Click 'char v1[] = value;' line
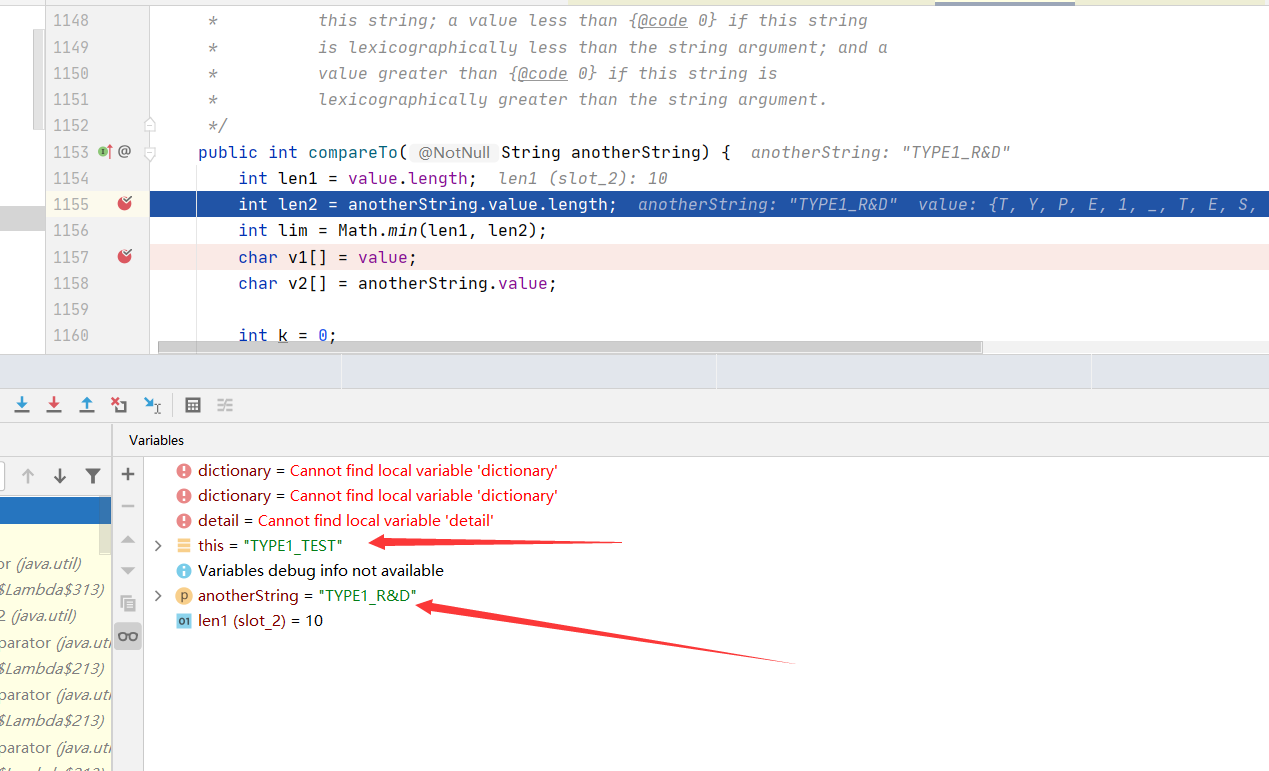This screenshot has width=1269, height=771. (x=327, y=257)
